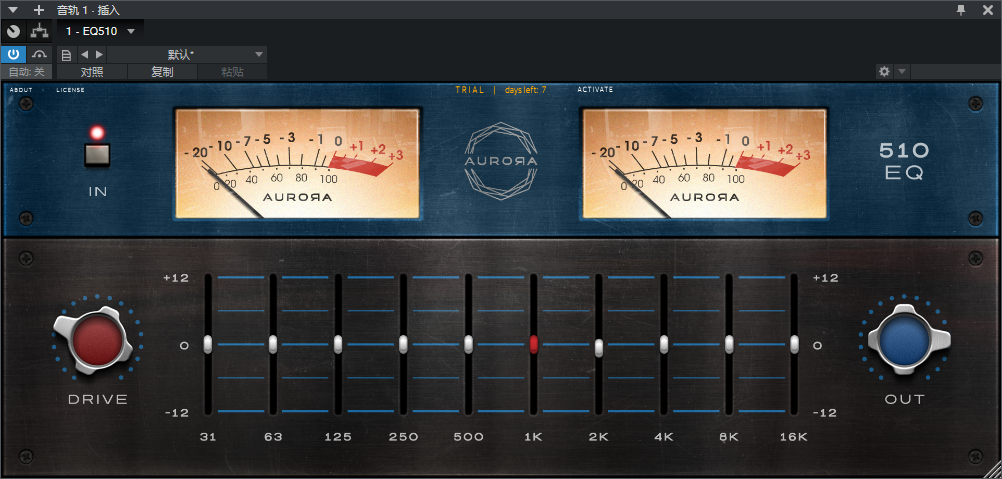Click the blue OUT knob
1002x479 pixels.
click(x=904, y=340)
